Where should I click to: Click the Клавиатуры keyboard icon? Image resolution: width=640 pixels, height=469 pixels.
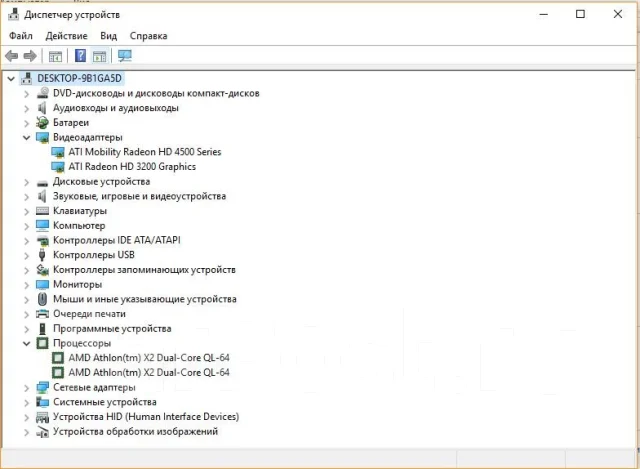pos(42,211)
